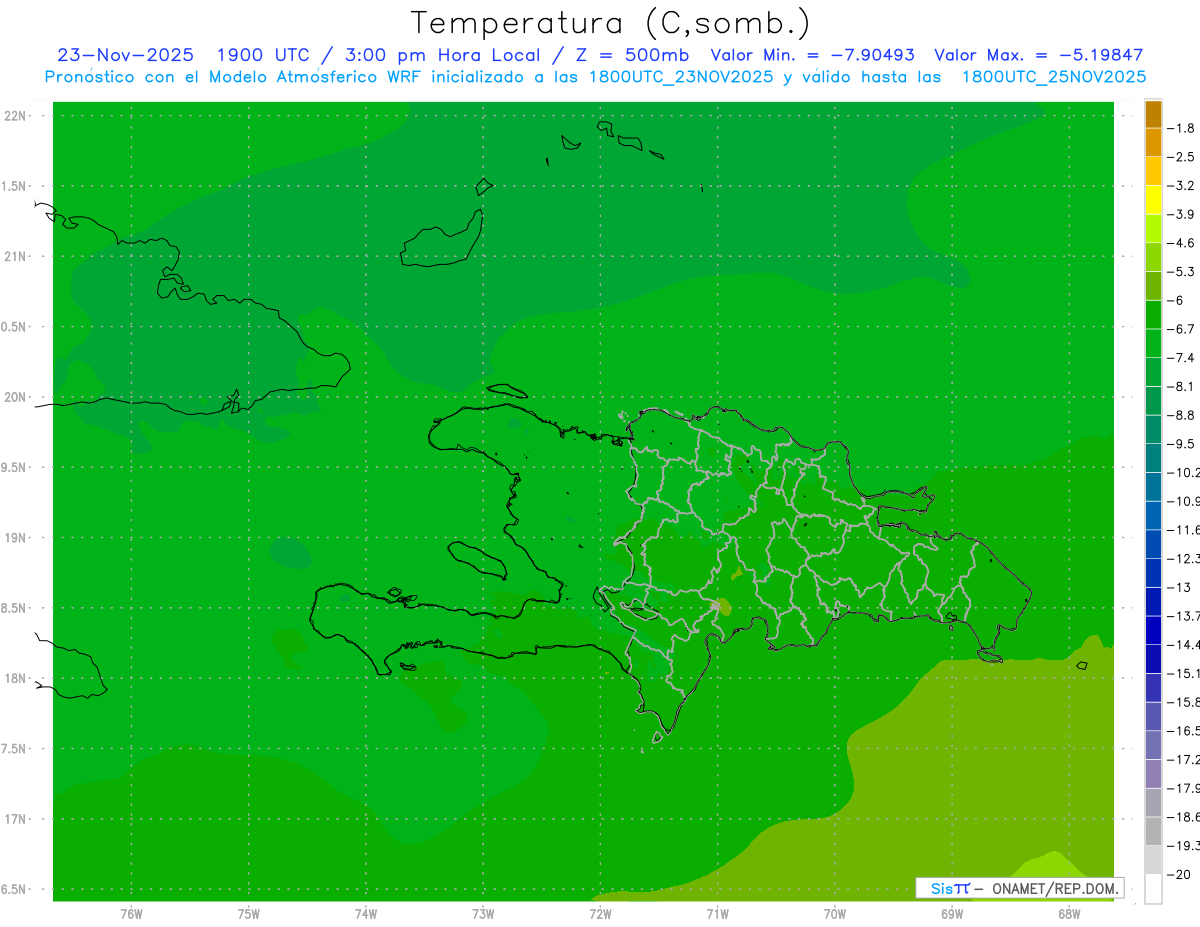Click the '68W' longitude axis label

coord(1069,913)
